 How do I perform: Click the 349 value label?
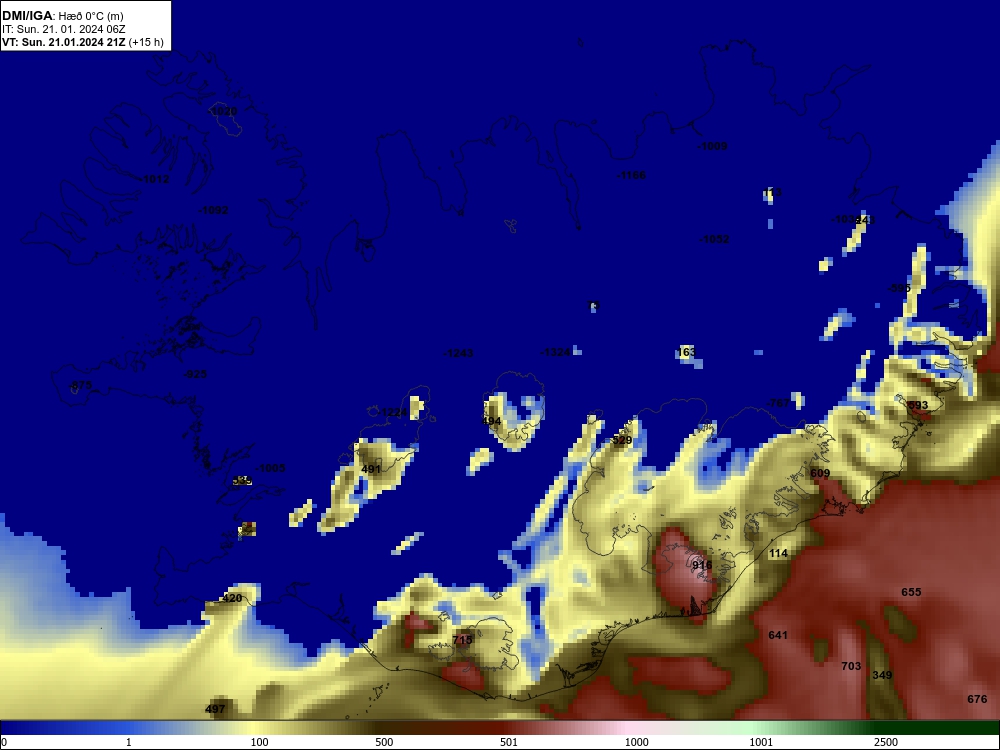coord(882,675)
